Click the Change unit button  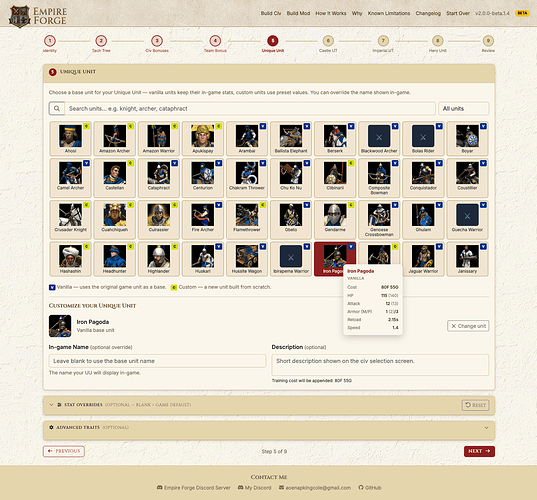[x=468, y=326]
